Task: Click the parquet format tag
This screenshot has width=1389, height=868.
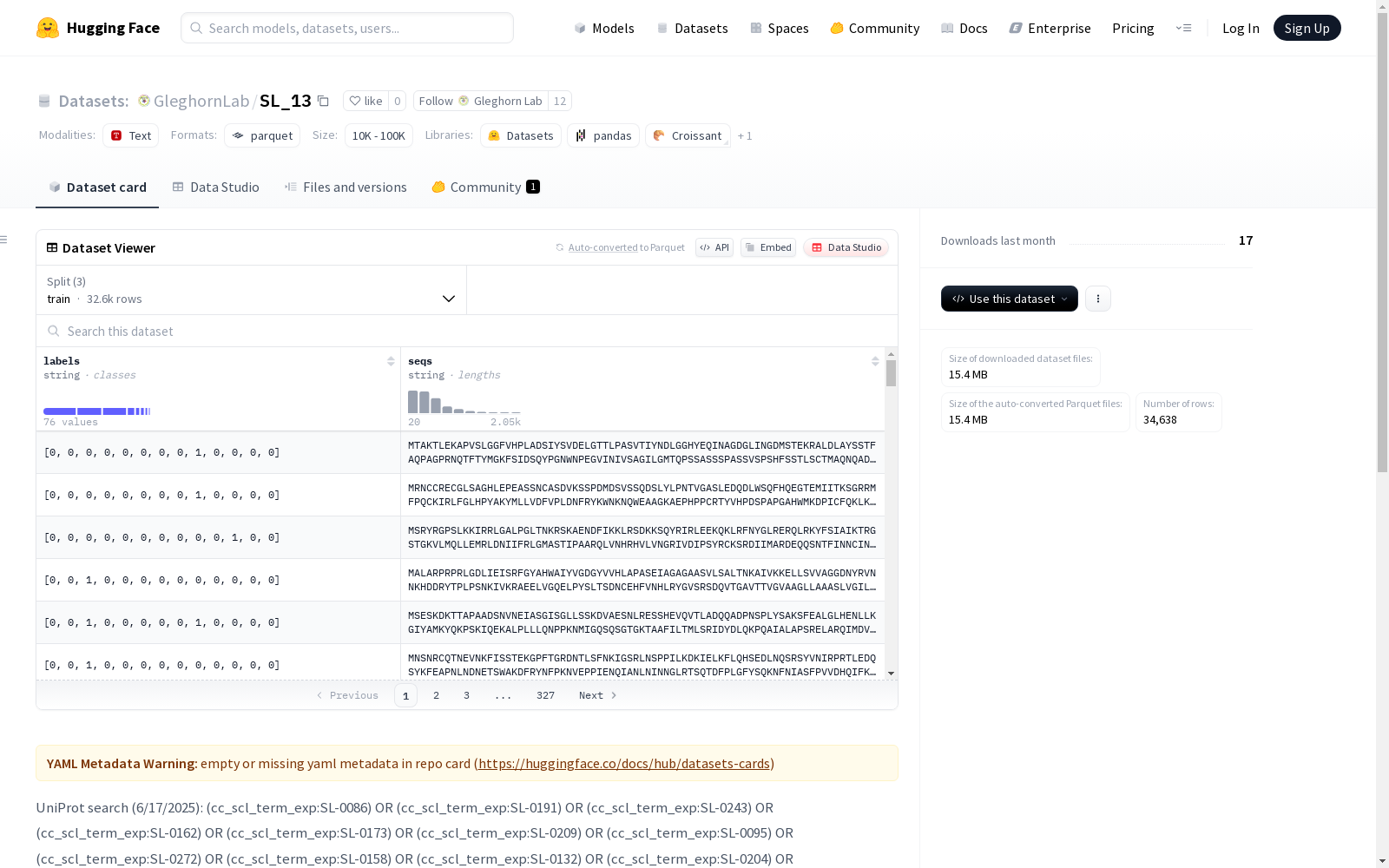Action: (x=262, y=135)
